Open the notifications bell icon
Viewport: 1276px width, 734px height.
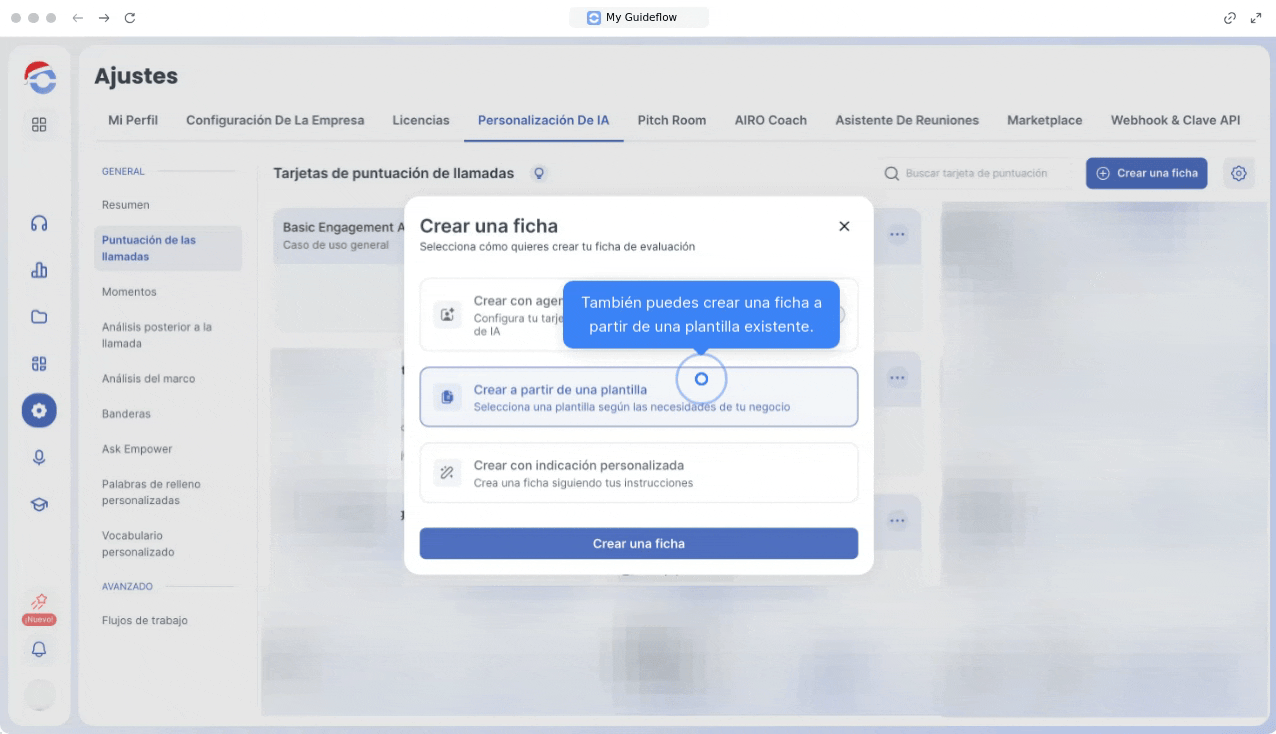[39, 649]
